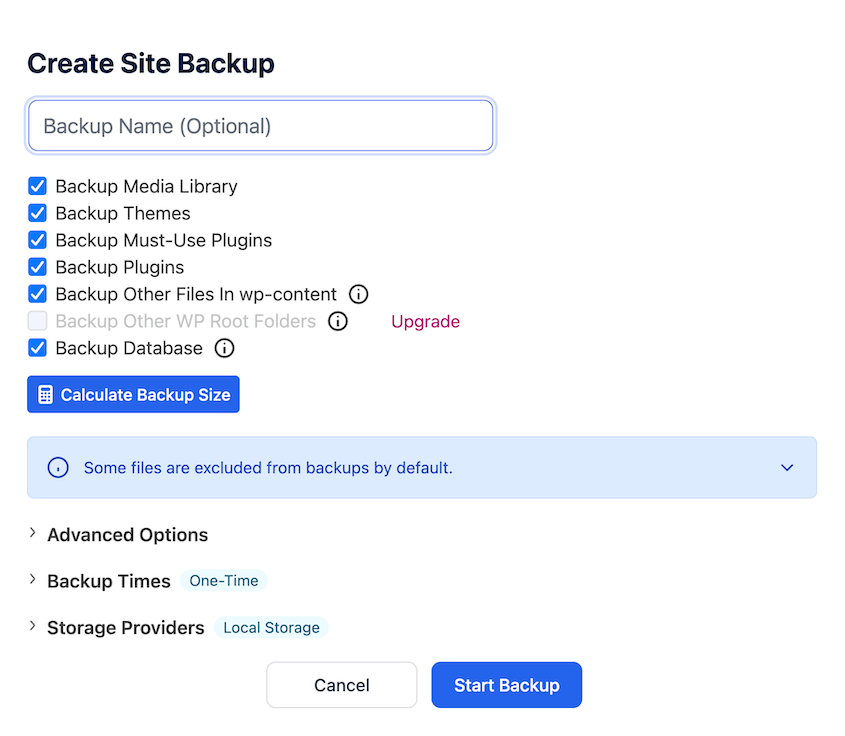
Task: Expand excluded files notice with chevron
Action: tap(787, 468)
